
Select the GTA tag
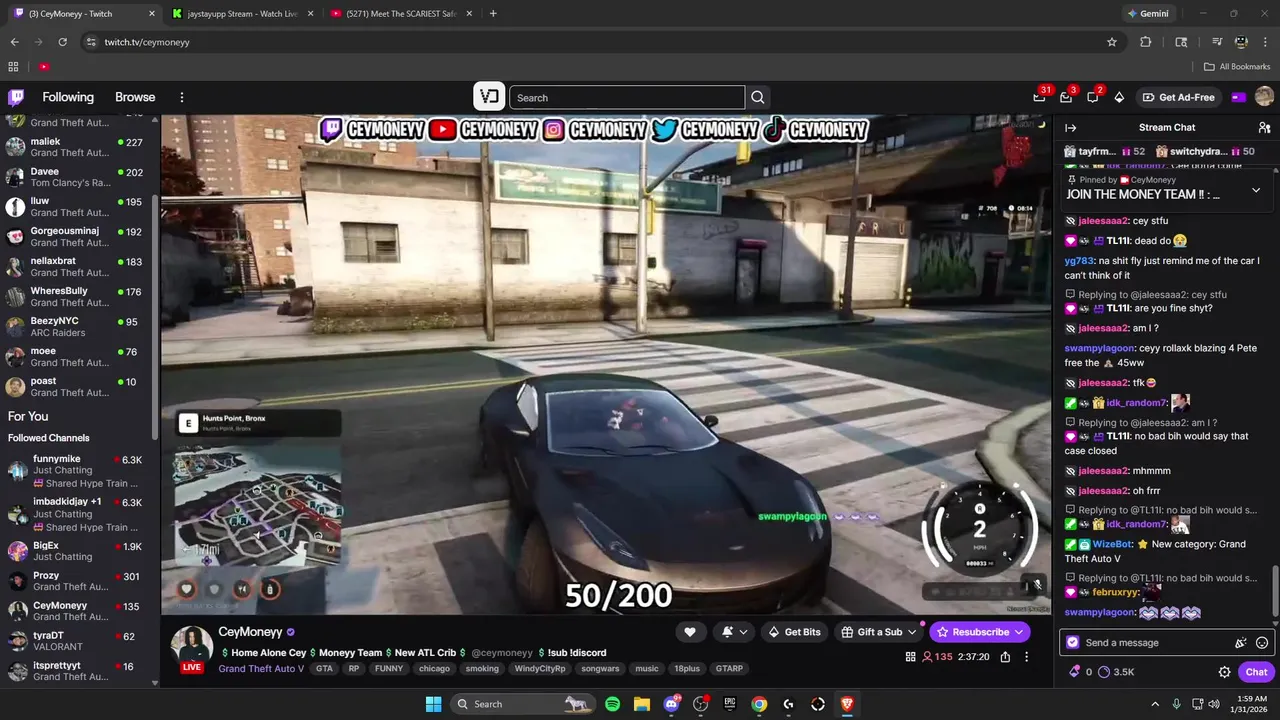324,669
